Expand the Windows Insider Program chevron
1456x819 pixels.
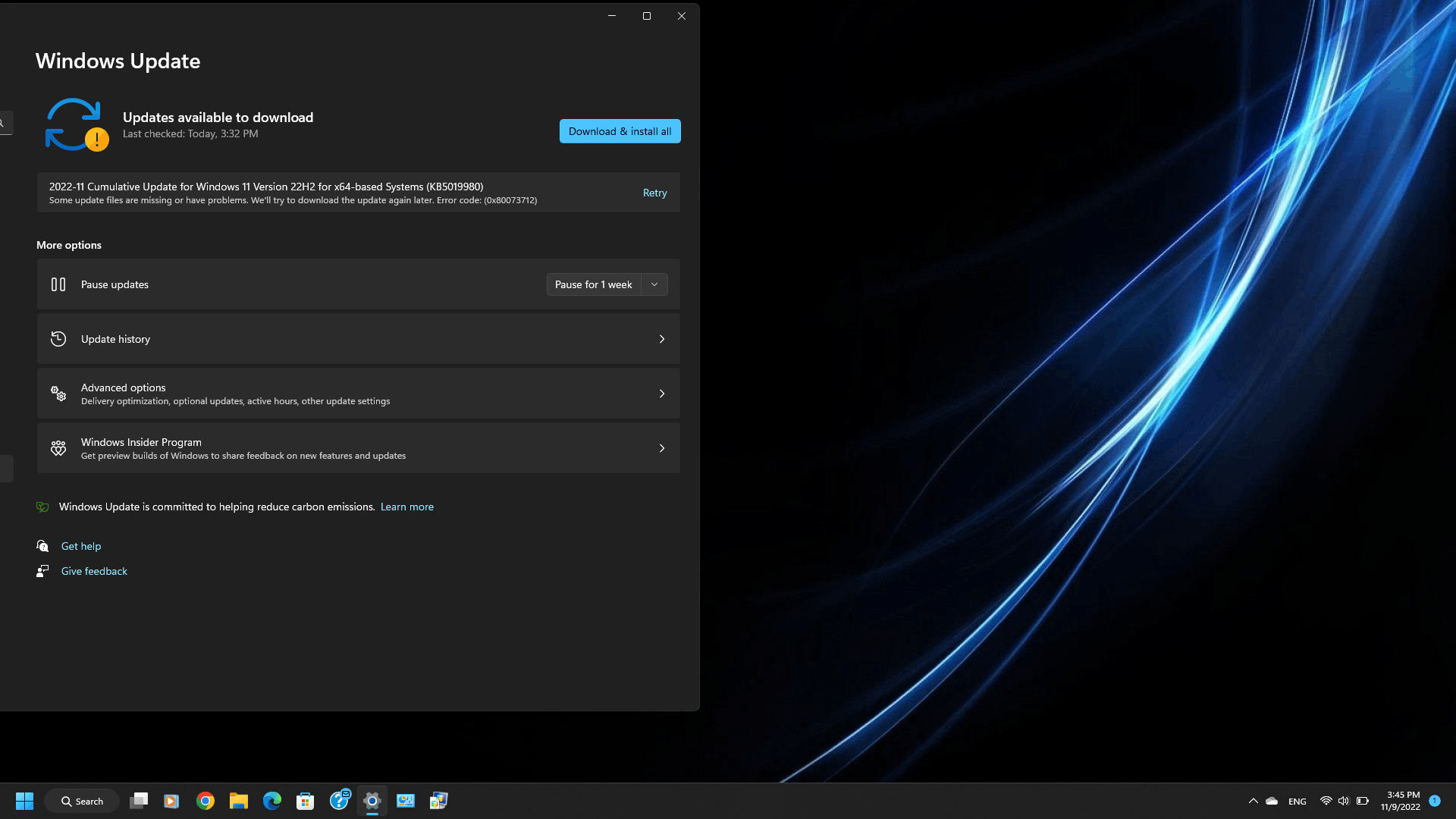pyautogui.click(x=662, y=447)
